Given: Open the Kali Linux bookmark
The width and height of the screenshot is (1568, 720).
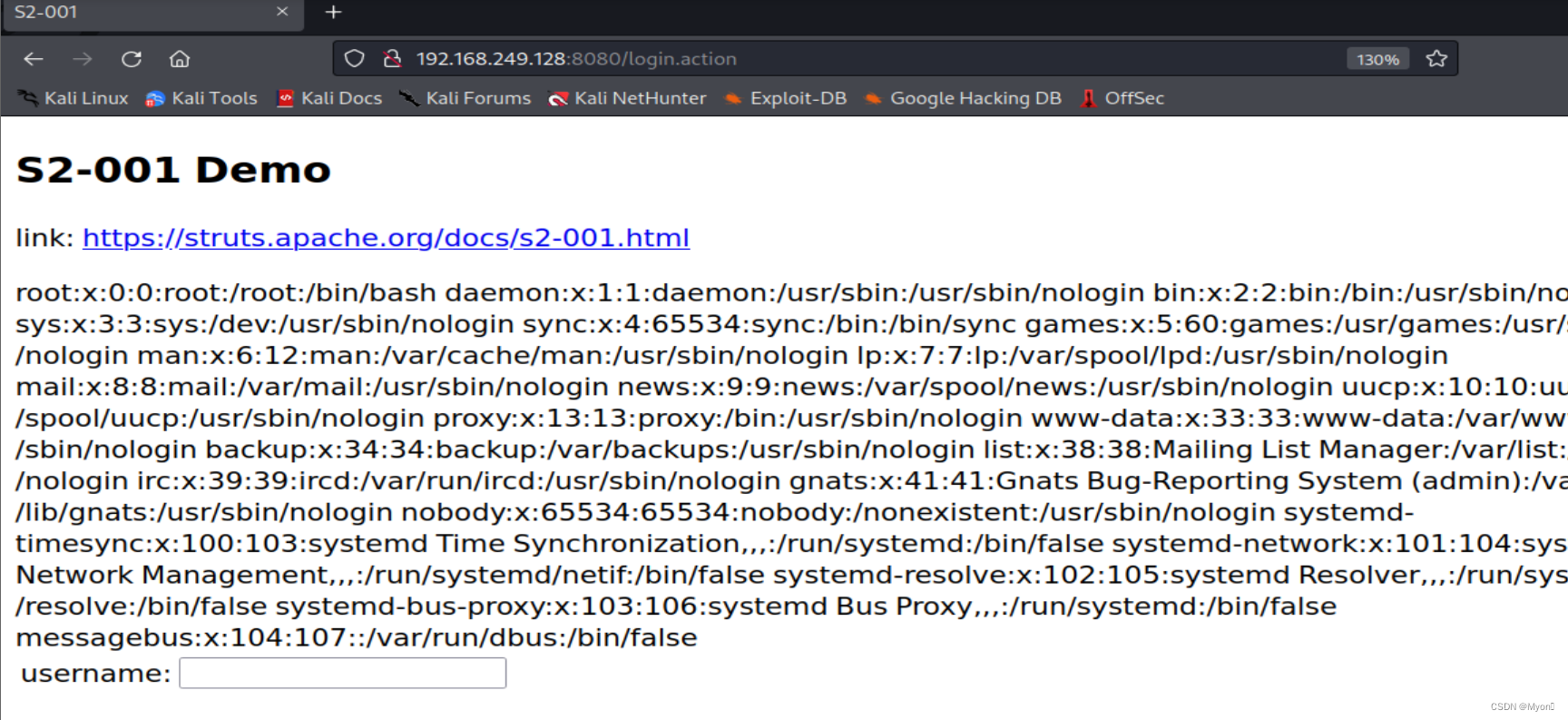Looking at the screenshot, I should pos(73,98).
